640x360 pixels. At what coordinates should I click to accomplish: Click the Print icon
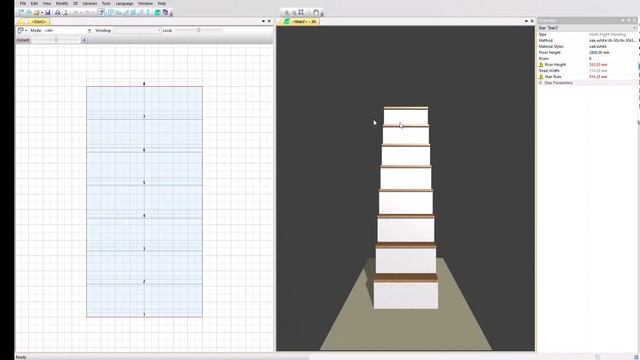[x=58, y=13]
